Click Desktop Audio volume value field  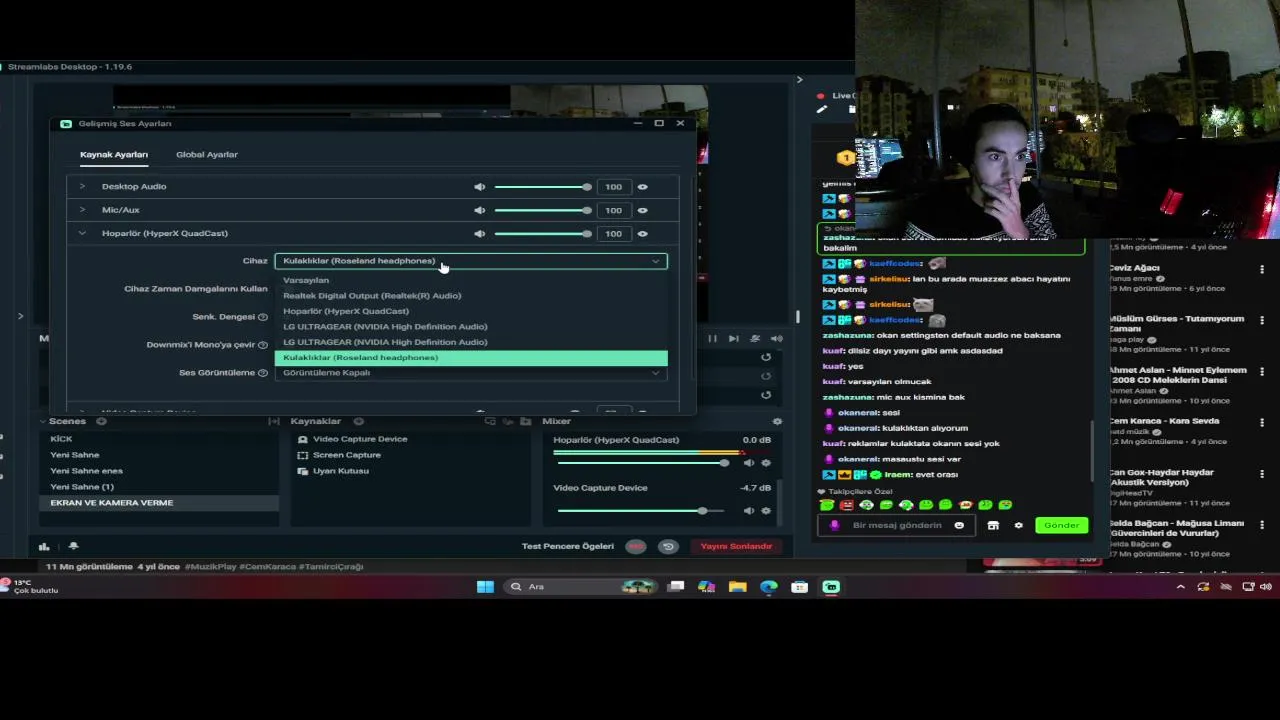pos(613,187)
